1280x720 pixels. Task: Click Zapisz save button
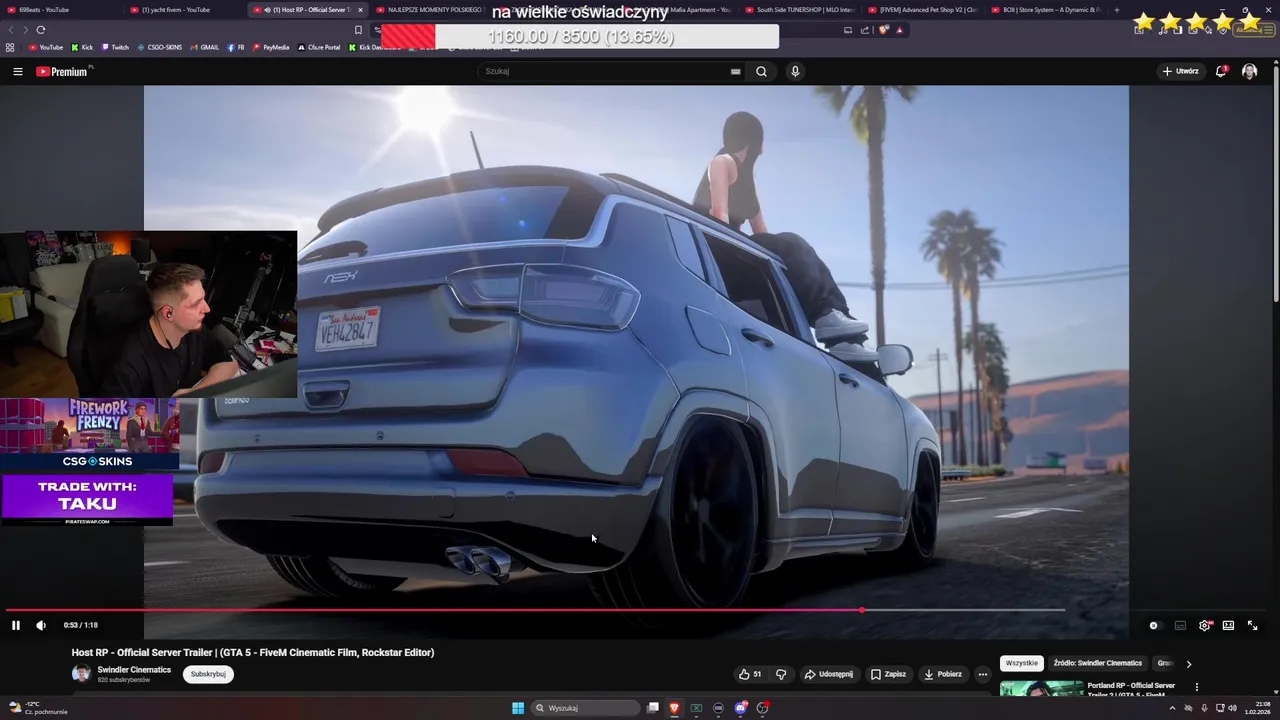pyautogui.click(x=888, y=674)
